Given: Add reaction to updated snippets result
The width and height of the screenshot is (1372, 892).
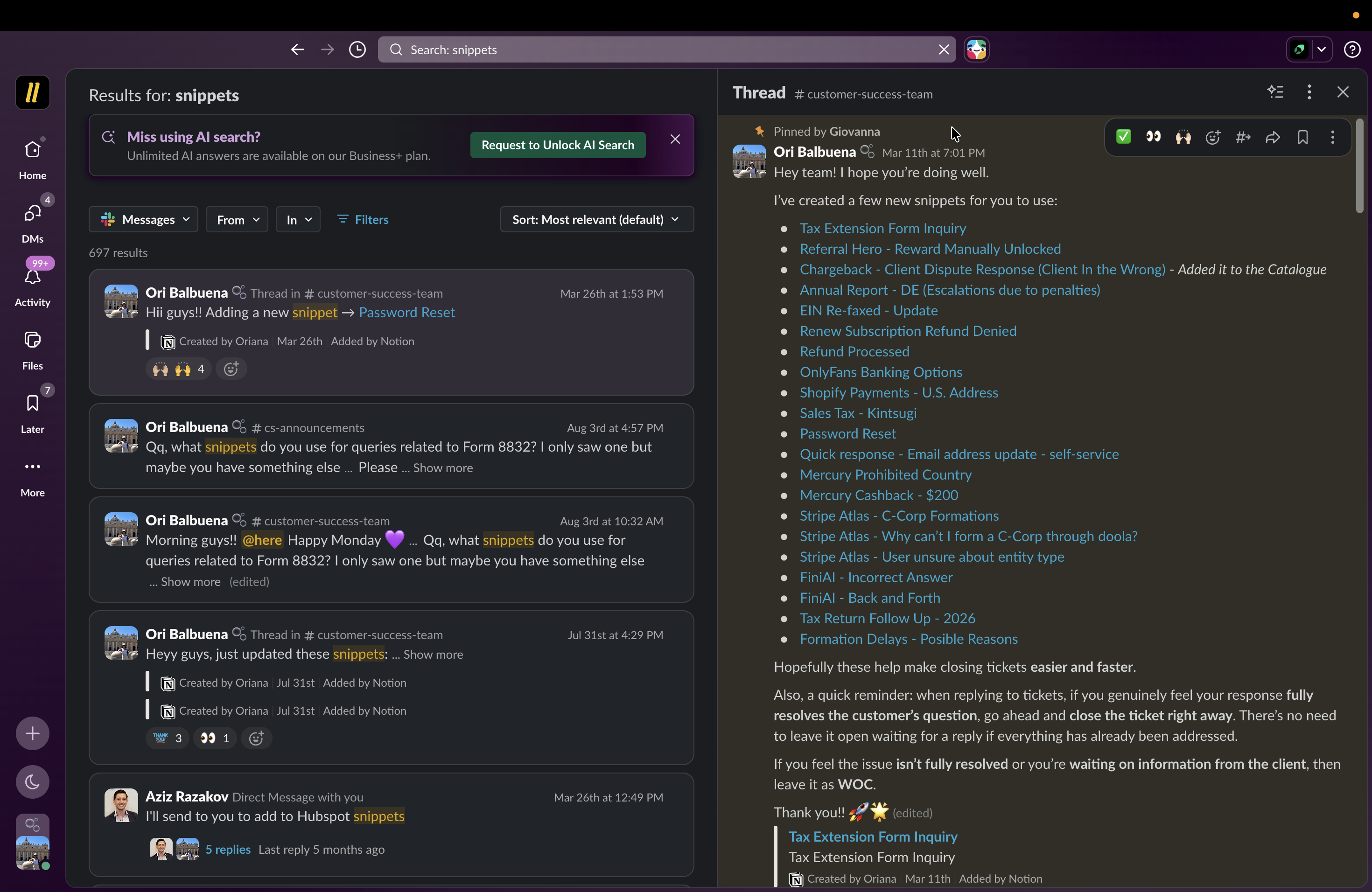Looking at the screenshot, I should coord(256,738).
